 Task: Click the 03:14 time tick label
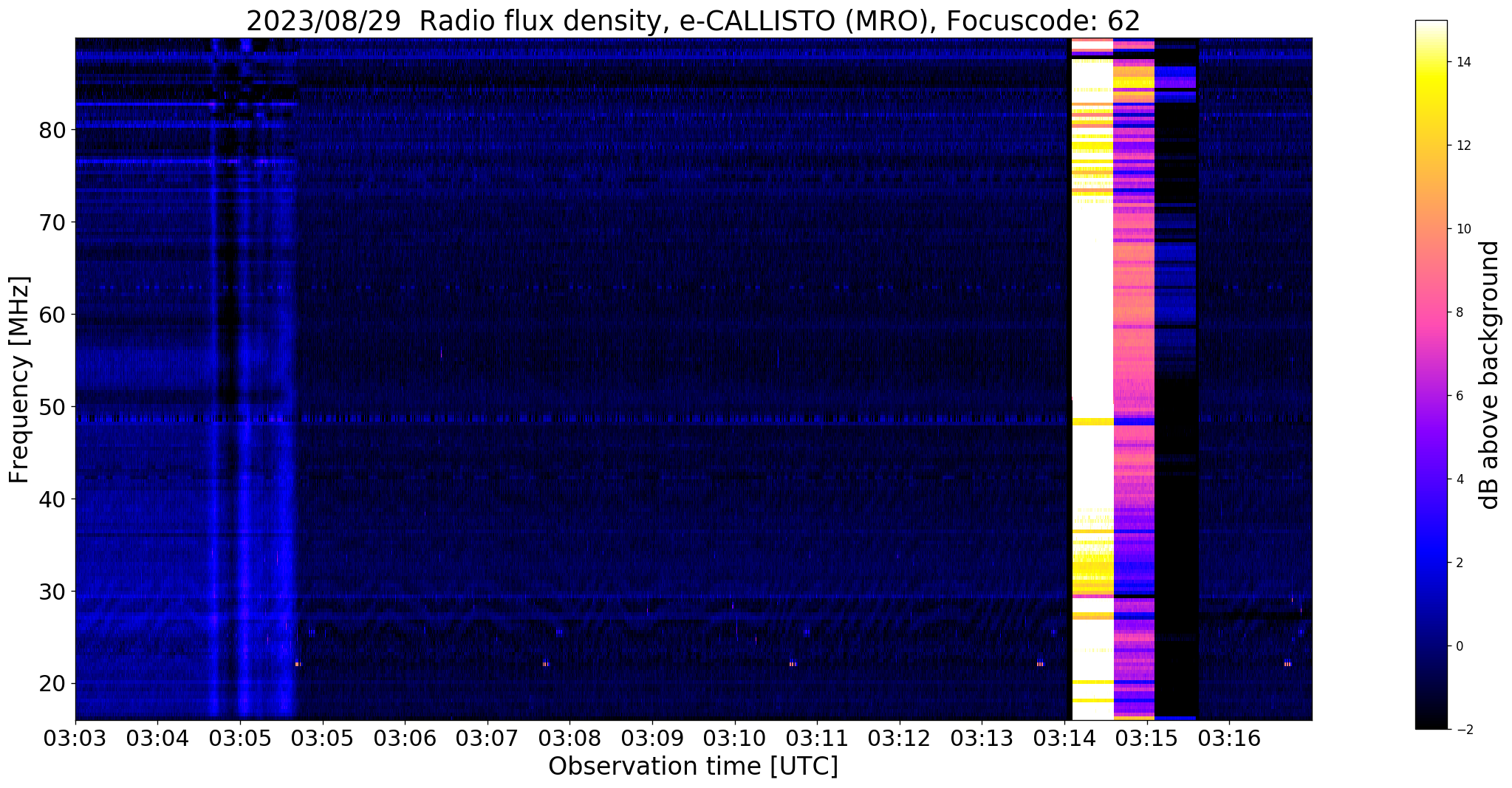click(x=1064, y=739)
